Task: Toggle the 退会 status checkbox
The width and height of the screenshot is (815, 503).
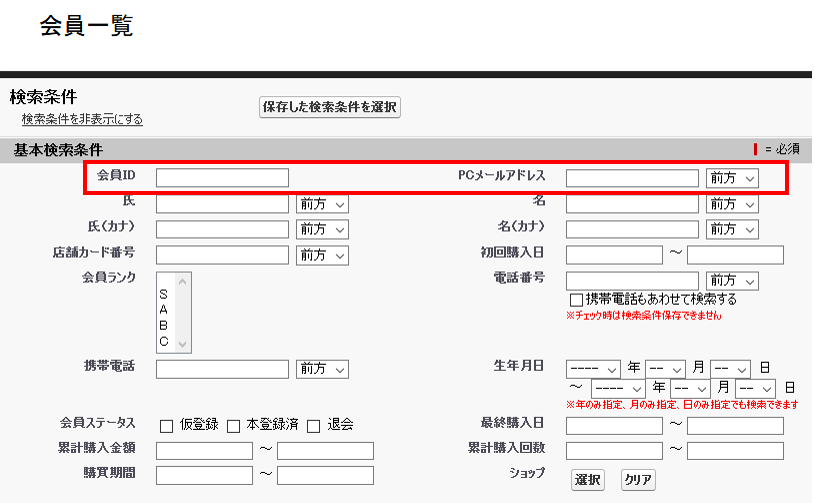Action: pos(313,425)
